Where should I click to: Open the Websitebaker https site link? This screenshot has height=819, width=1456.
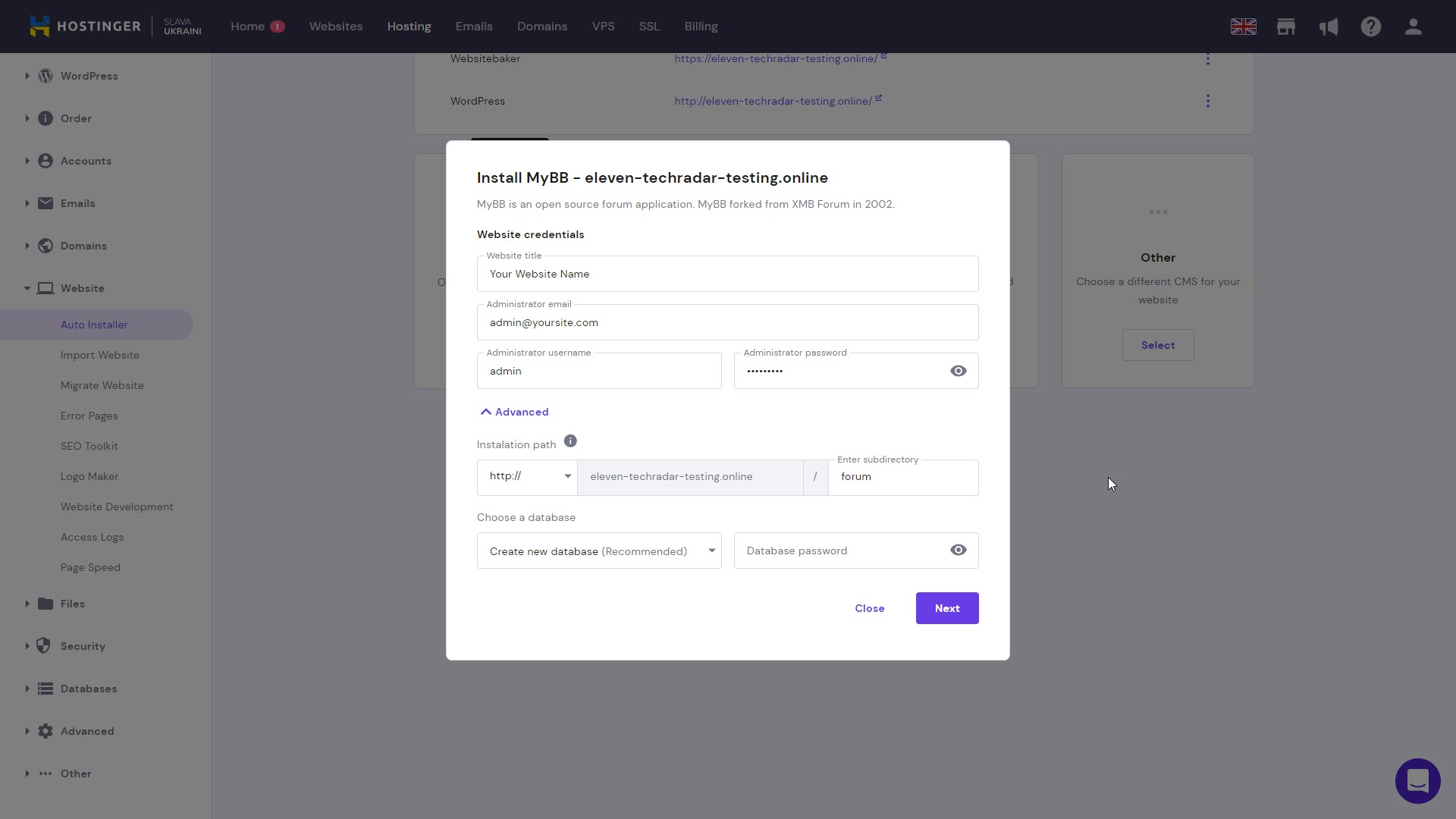tap(776, 58)
